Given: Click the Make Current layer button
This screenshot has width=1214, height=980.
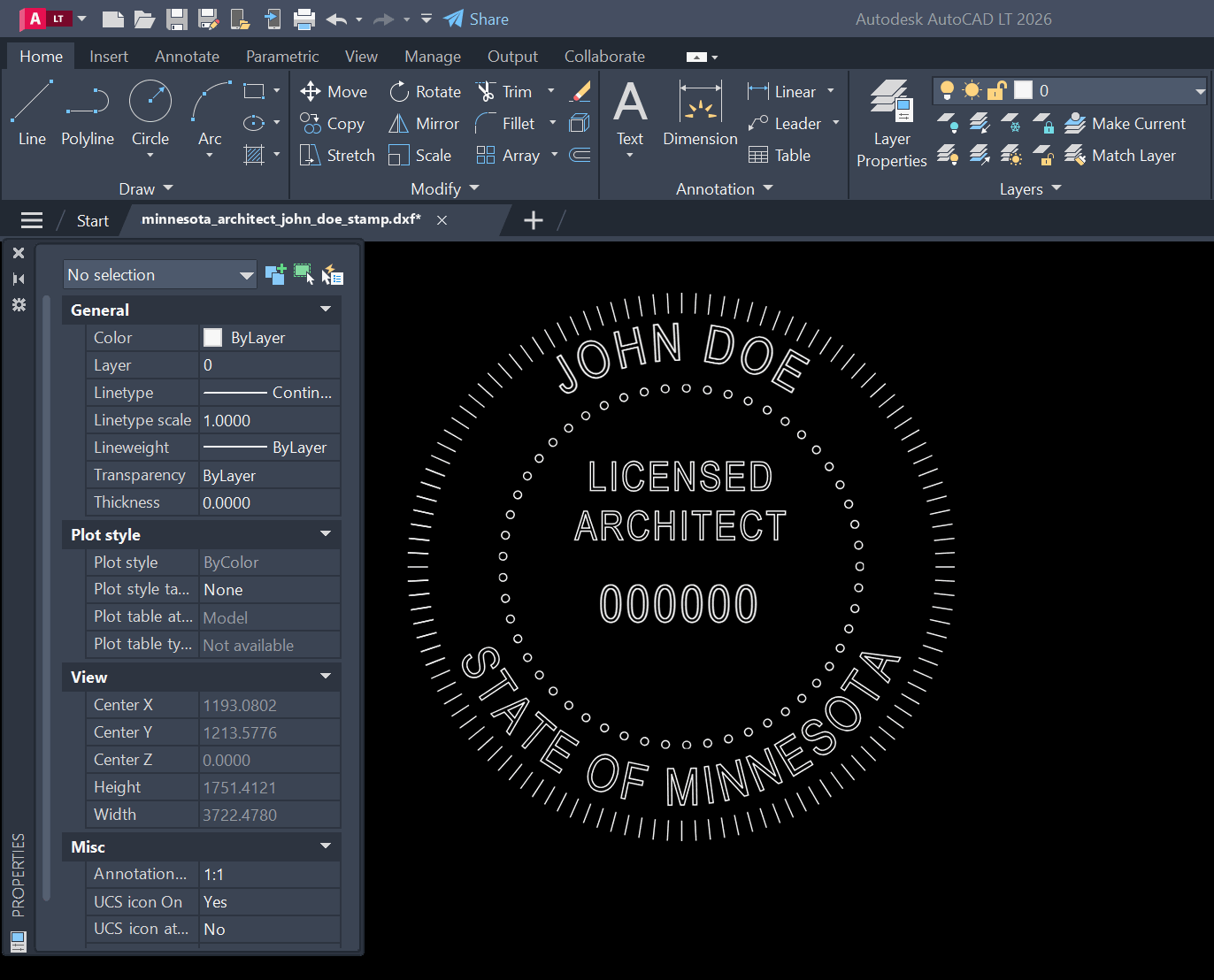Looking at the screenshot, I should click(1125, 123).
